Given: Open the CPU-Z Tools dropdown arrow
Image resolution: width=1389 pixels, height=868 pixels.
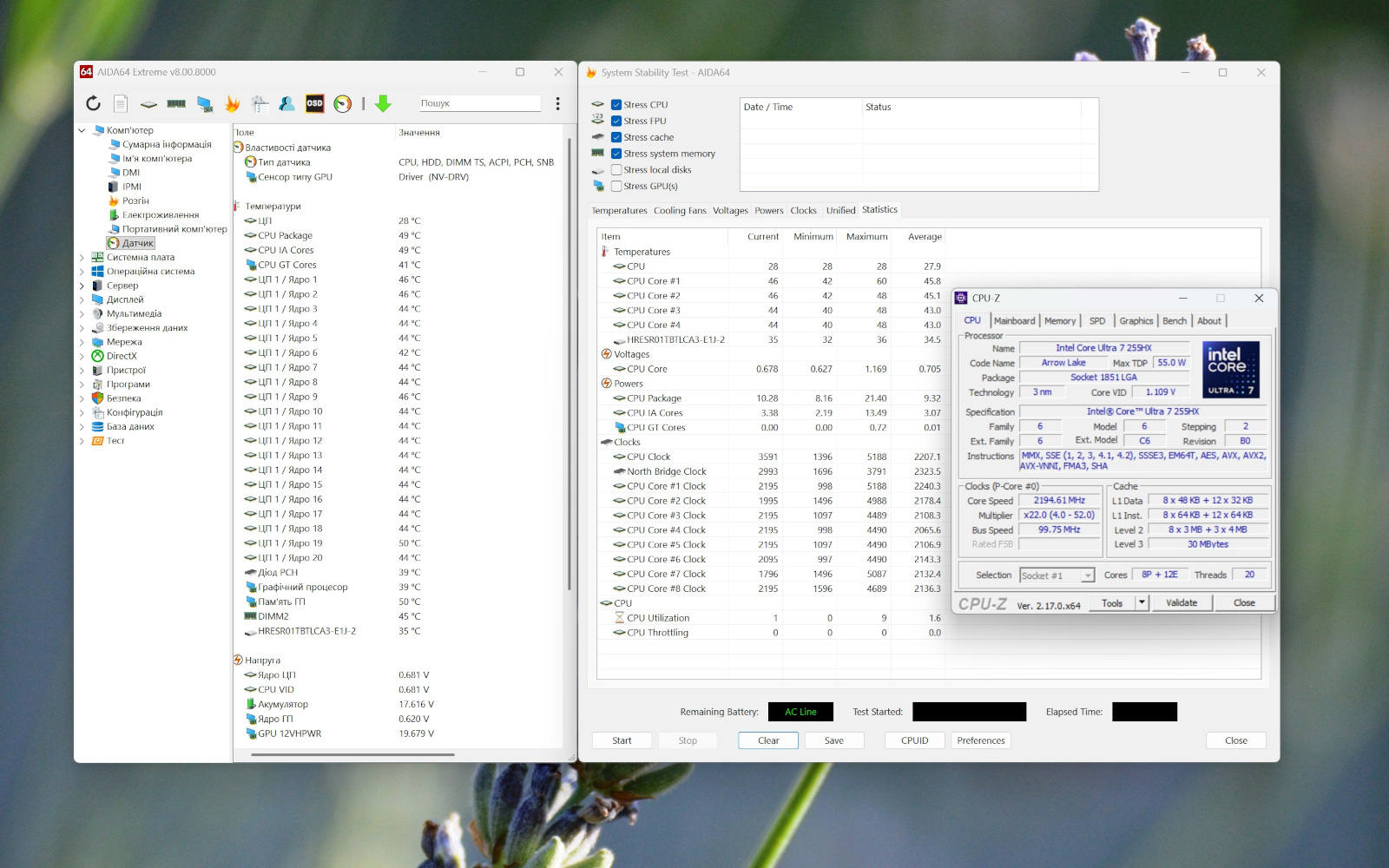Looking at the screenshot, I should (1142, 602).
